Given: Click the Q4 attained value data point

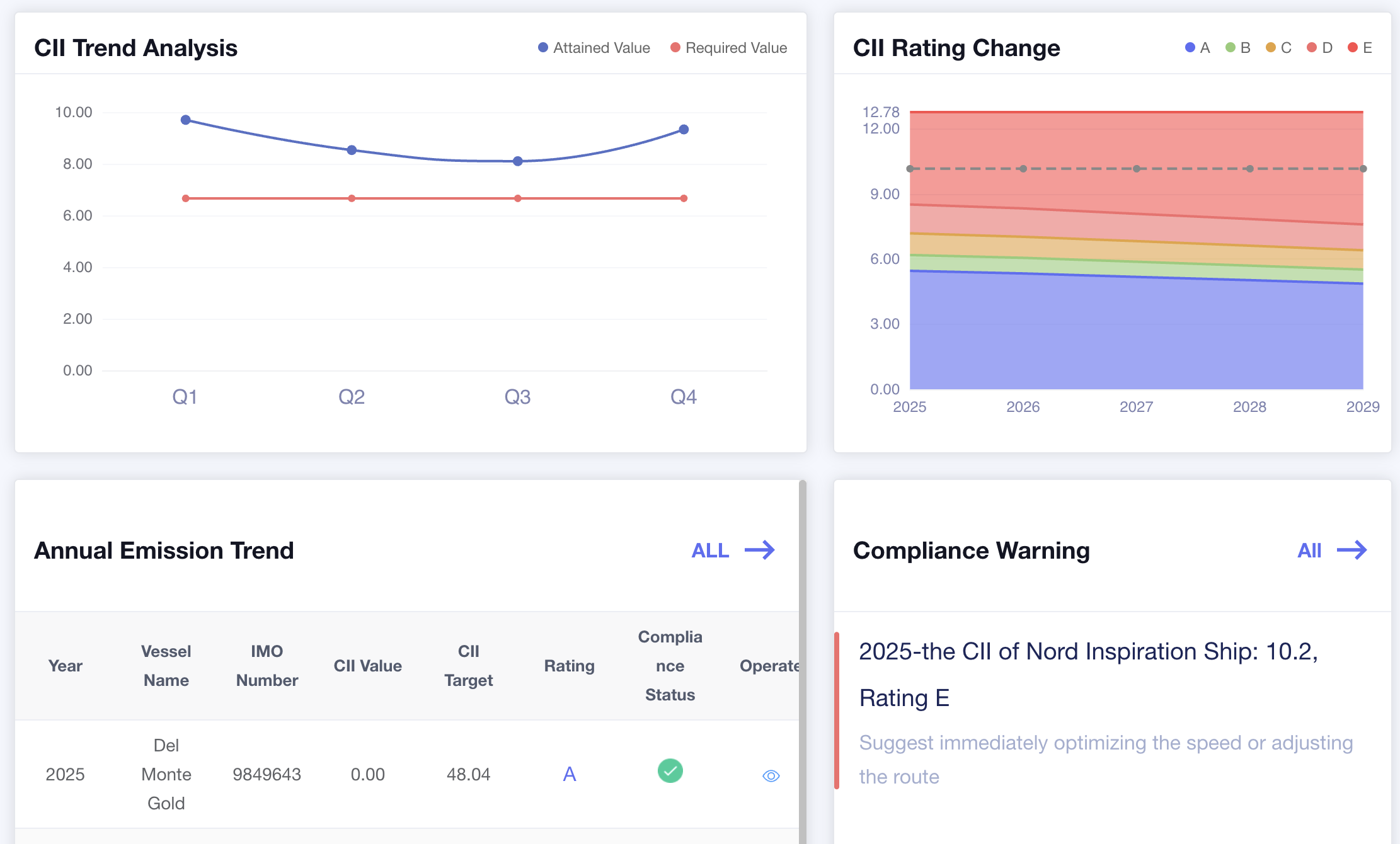Looking at the screenshot, I should (684, 130).
